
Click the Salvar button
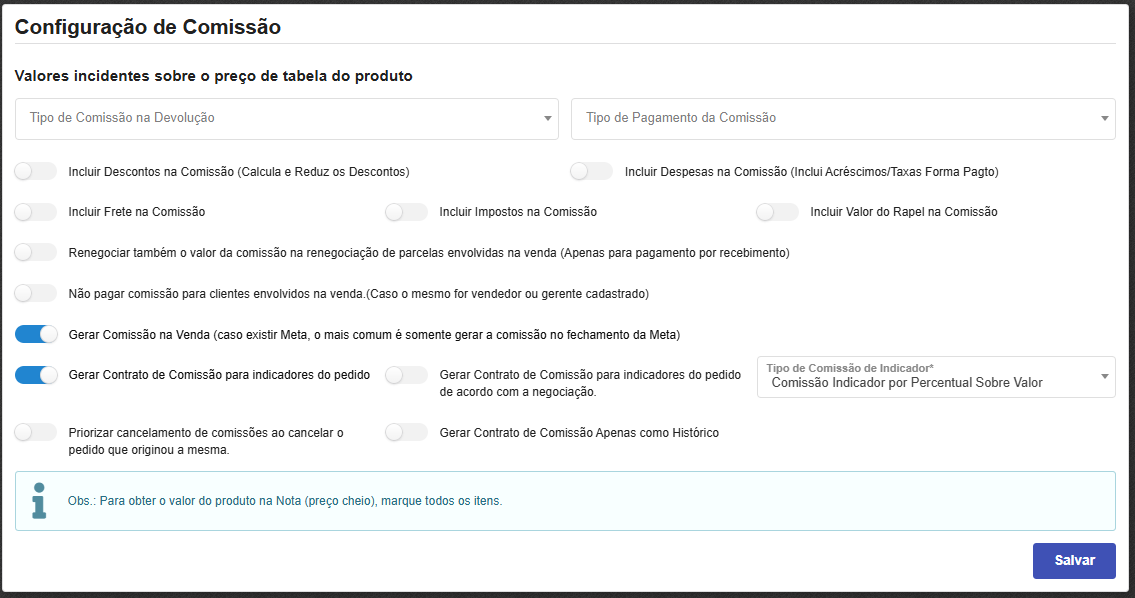(x=1074, y=560)
